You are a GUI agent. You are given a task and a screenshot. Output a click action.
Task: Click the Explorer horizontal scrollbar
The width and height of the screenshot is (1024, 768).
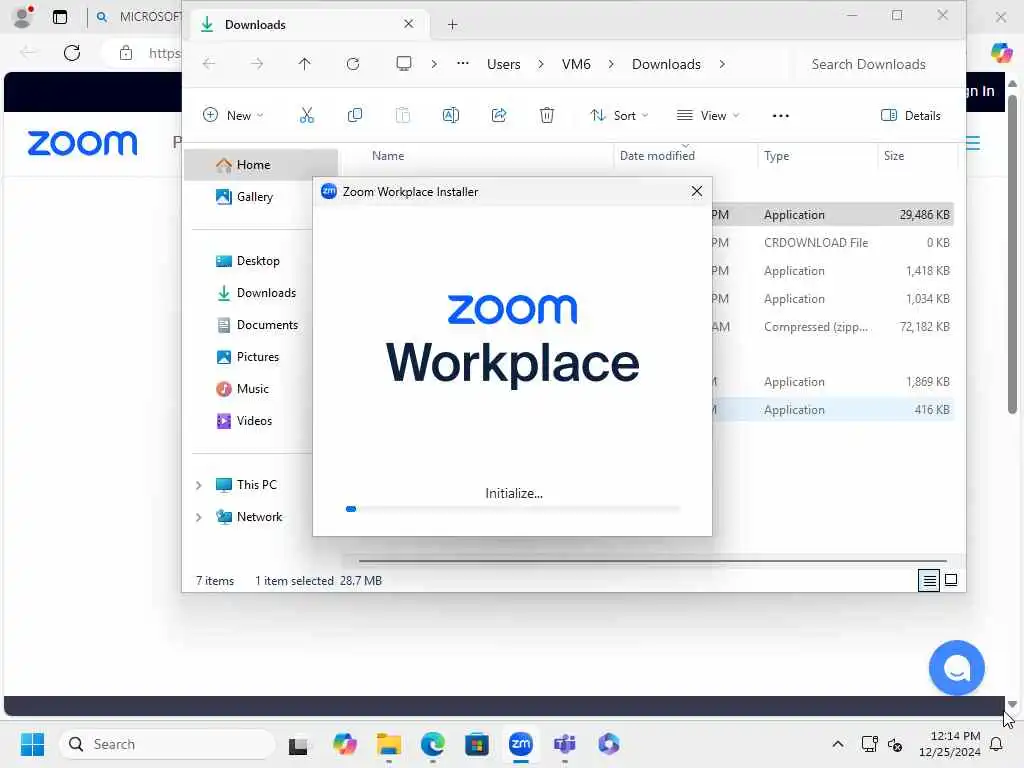tap(652, 560)
